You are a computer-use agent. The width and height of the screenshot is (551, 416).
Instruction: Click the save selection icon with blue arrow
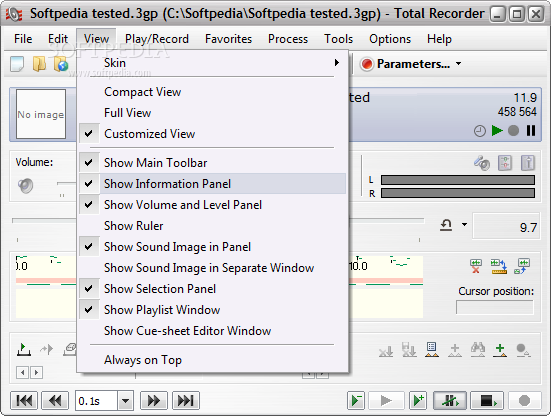(x=522, y=266)
